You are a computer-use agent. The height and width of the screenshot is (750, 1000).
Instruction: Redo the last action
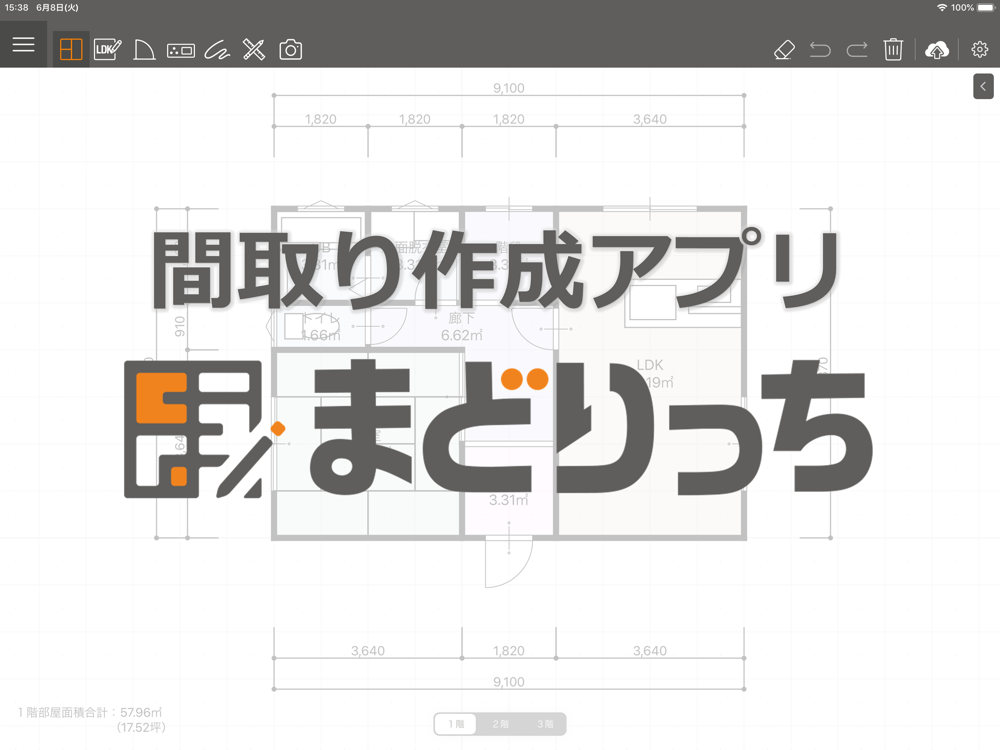tap(857, 50)
